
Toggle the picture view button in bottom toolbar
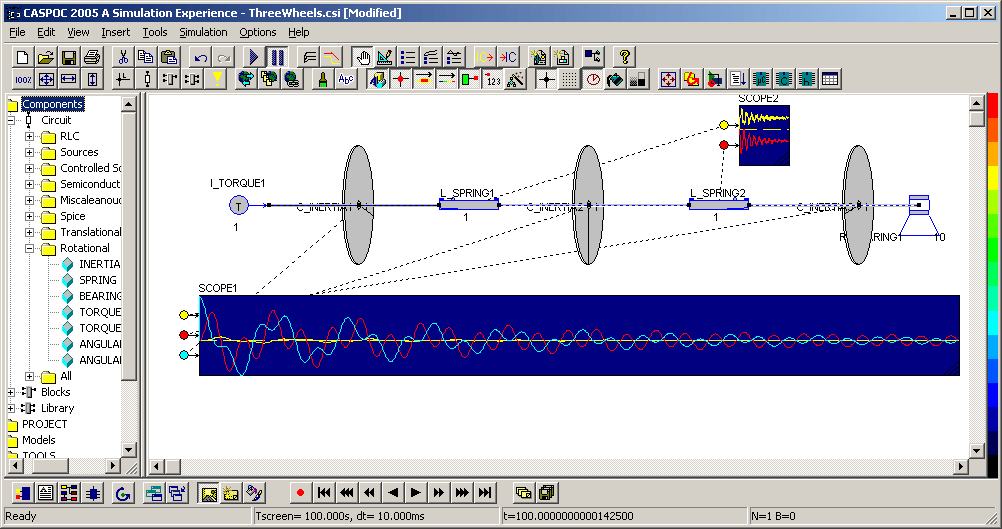209,493
